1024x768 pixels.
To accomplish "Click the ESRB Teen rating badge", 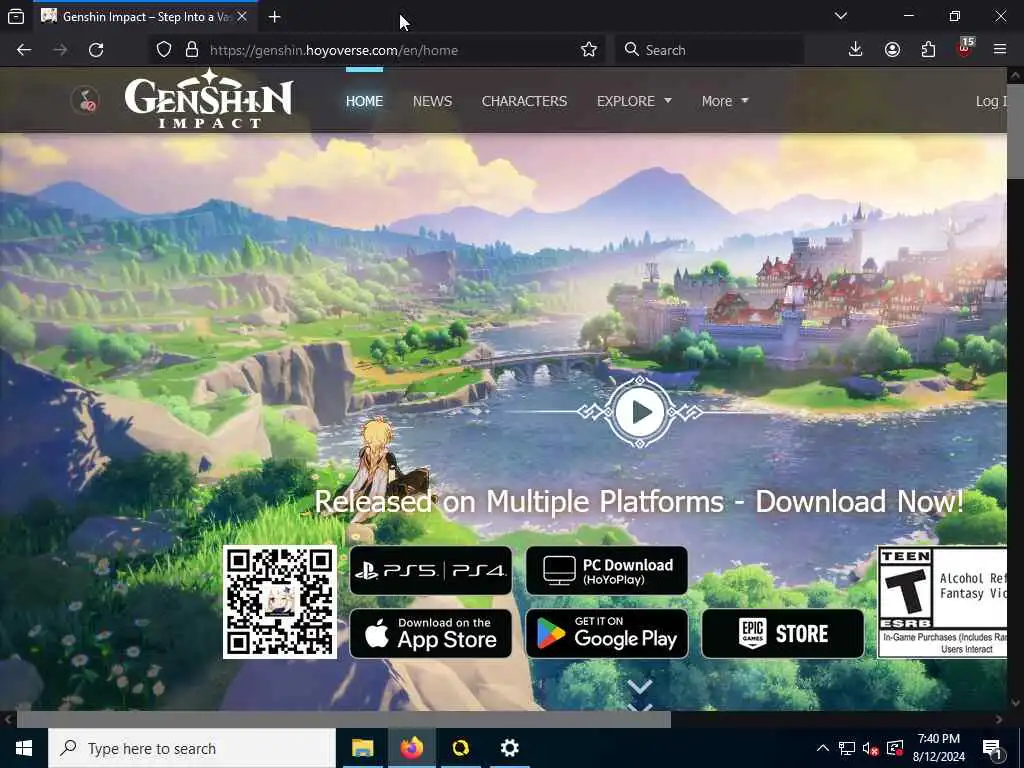I will pyautogui.click(x=942, y=601).
